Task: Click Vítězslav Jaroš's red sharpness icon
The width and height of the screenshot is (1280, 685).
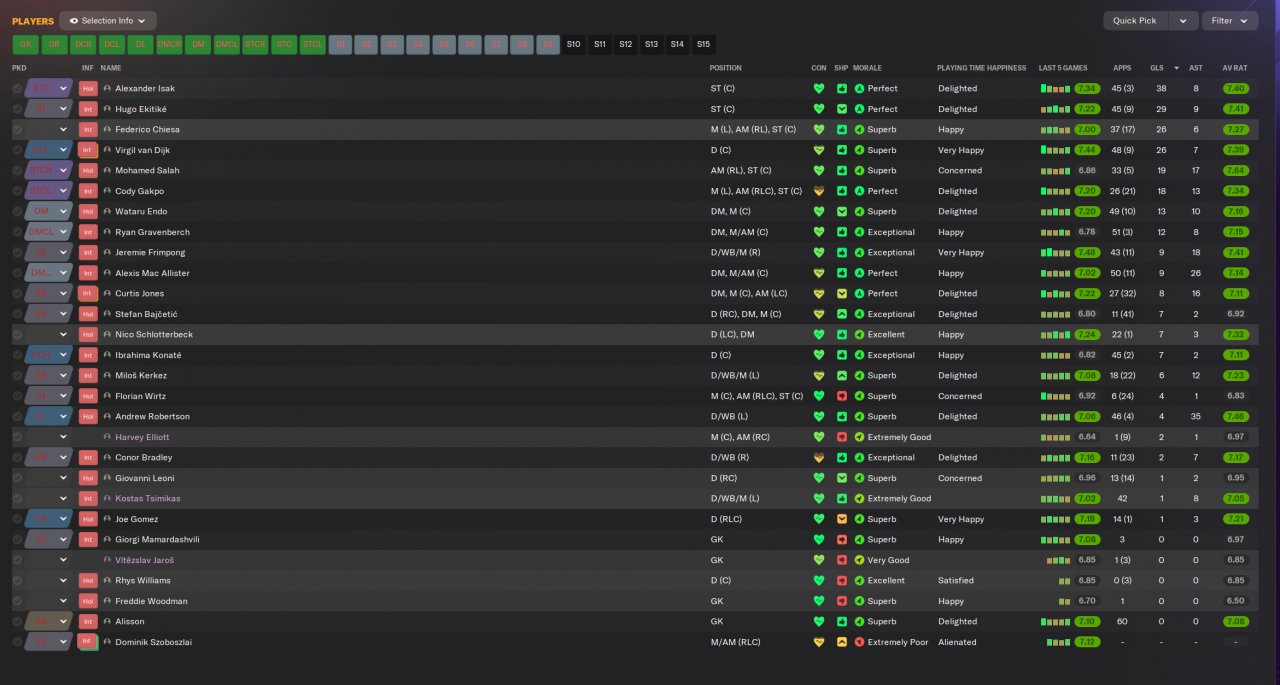Action: click(x=842, y=560)
